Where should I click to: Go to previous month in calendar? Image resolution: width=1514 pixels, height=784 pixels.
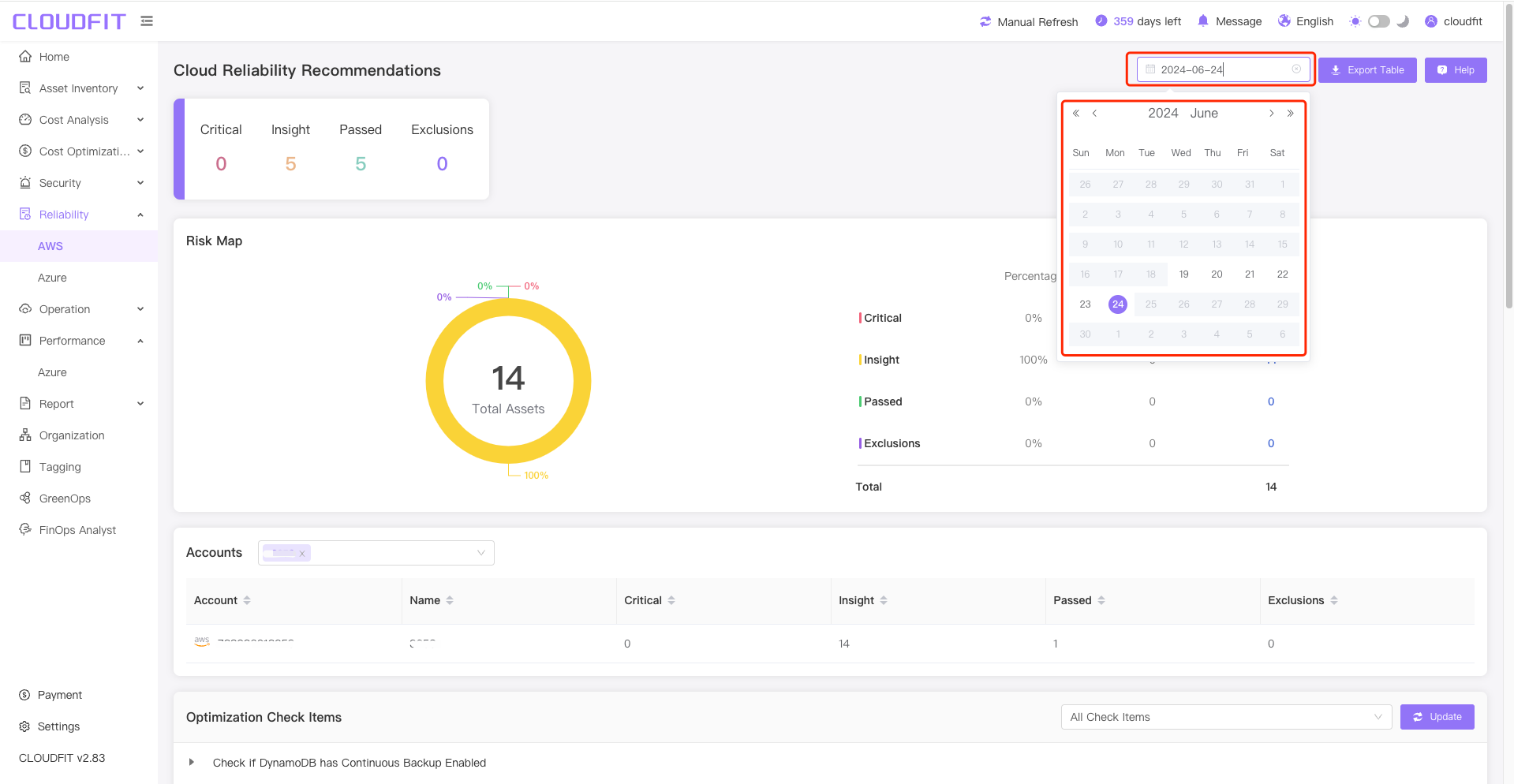point(1095,114)
